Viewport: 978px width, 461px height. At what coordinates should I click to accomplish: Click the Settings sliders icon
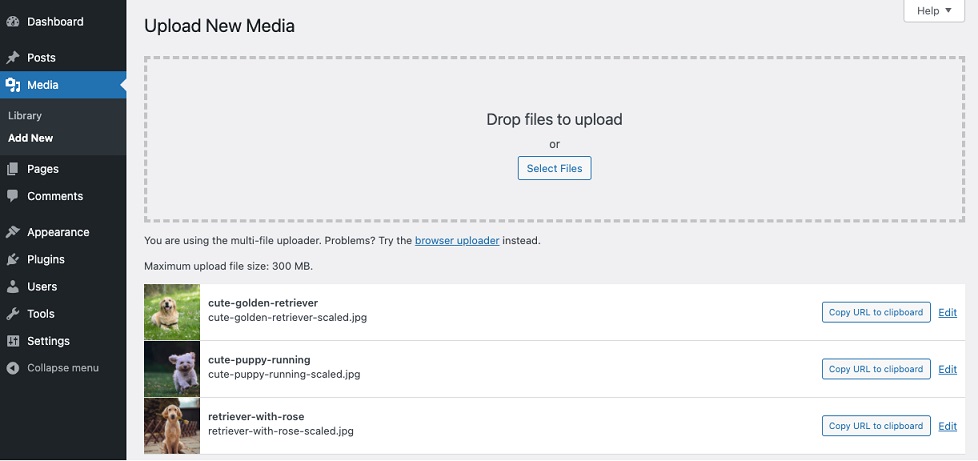pyautogui.click(x=12, y=341)
